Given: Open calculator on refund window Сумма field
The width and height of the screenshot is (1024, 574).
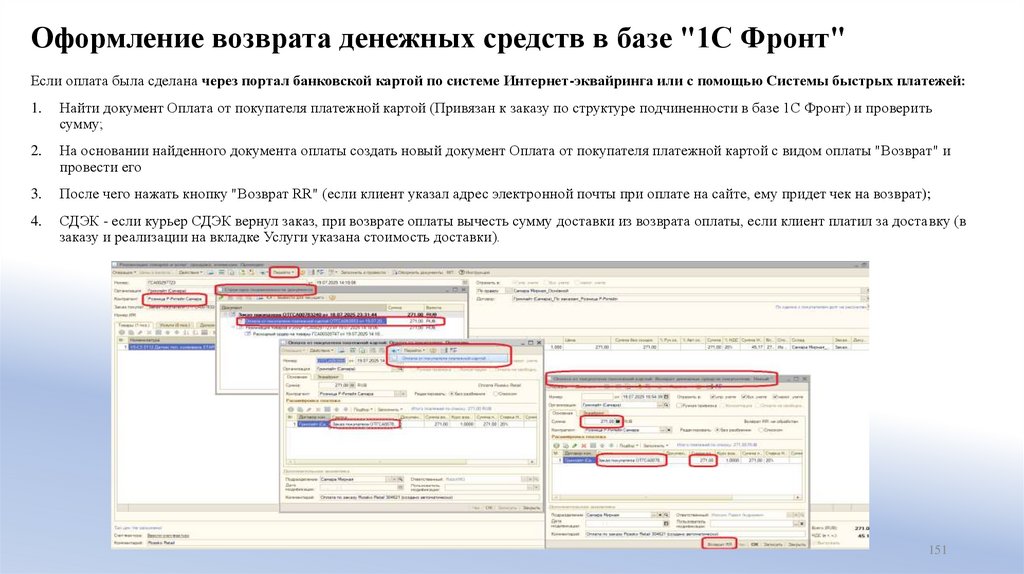Looking at the screenshot, I should coord(618,421).
